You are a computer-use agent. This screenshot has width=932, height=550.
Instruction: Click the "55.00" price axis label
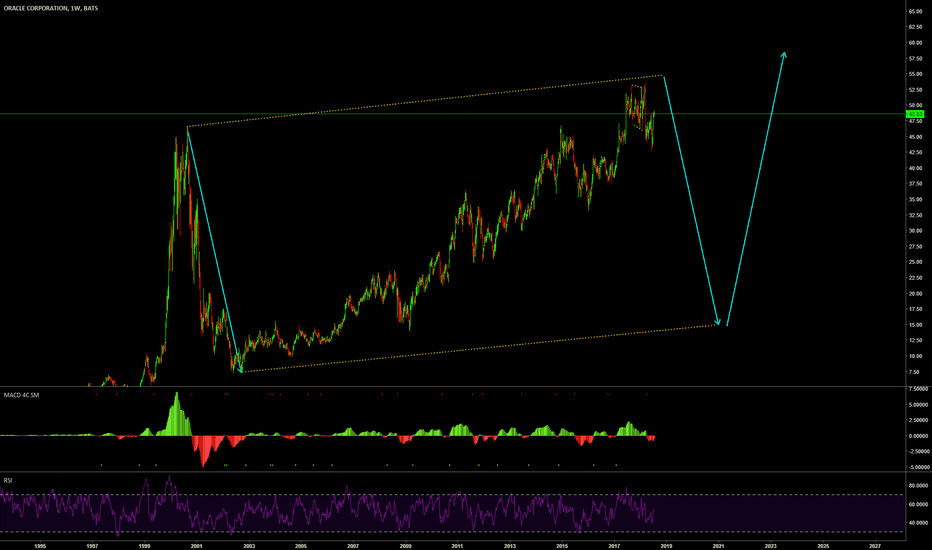click(x=915, y=74)
